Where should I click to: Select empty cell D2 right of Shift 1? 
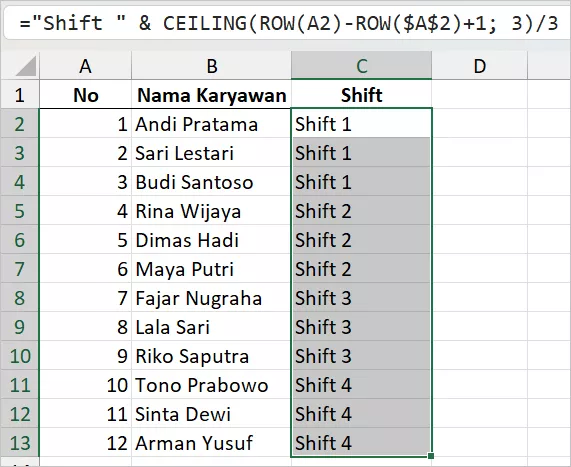tap(480, 124)
